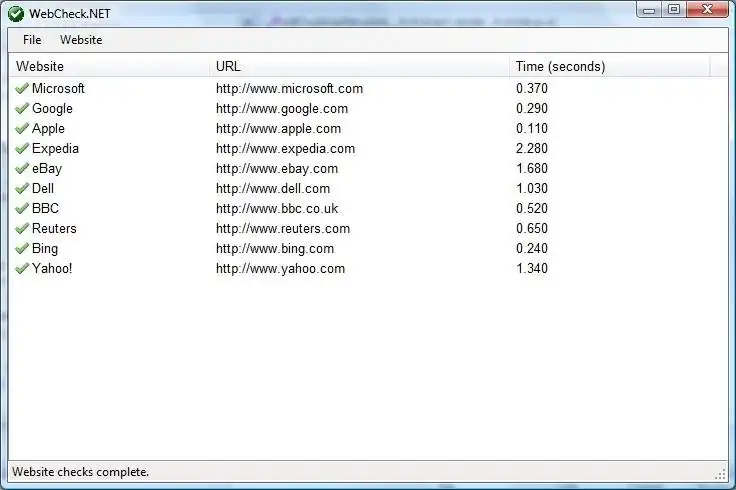Click the URL http://www.bing.com
Image resolution: width=736 pixels, height=490 pixels.
275,248
